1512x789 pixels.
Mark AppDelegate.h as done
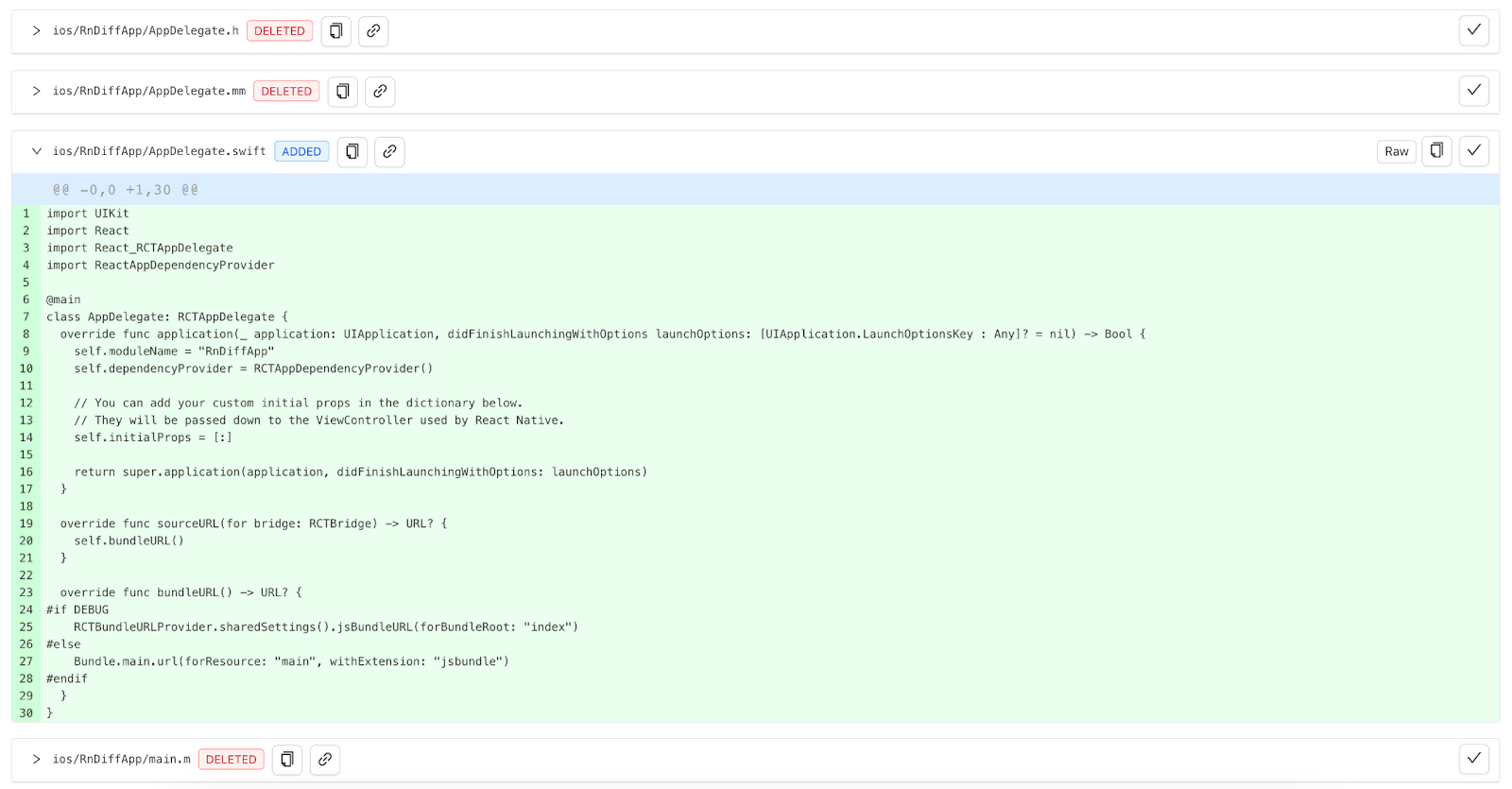point(1473,30)
